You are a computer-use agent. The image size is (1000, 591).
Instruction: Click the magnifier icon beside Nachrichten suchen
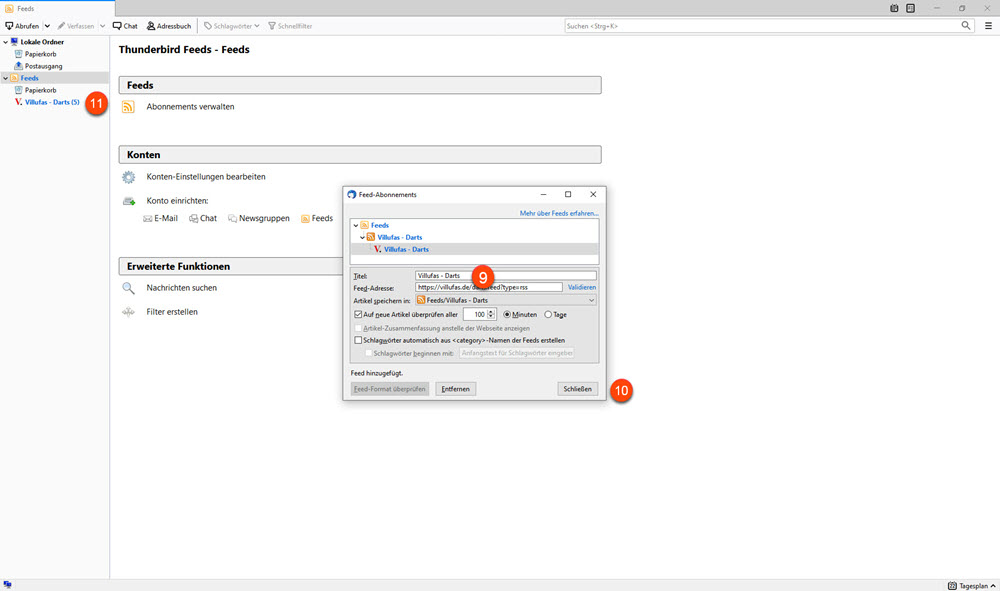point(128,288)
